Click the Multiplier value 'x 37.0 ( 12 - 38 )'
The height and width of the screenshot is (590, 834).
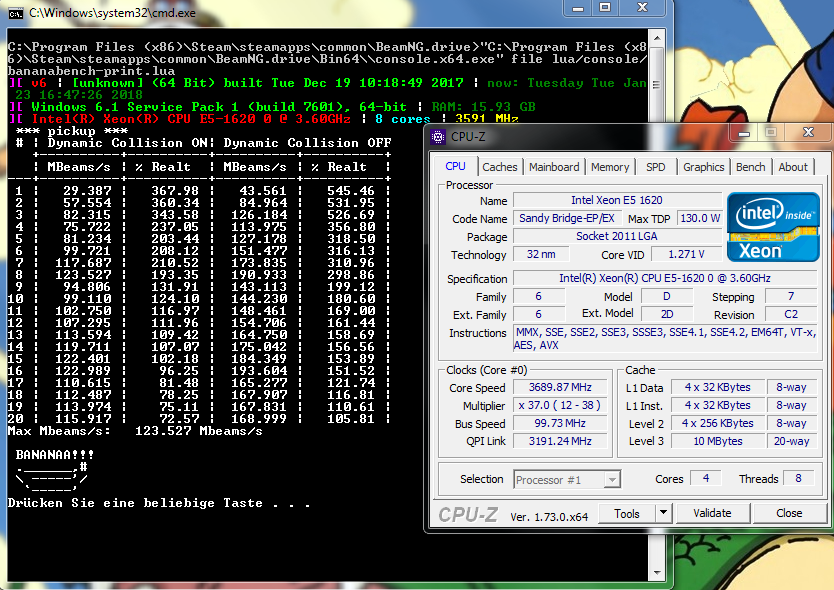tap(560, 405)
